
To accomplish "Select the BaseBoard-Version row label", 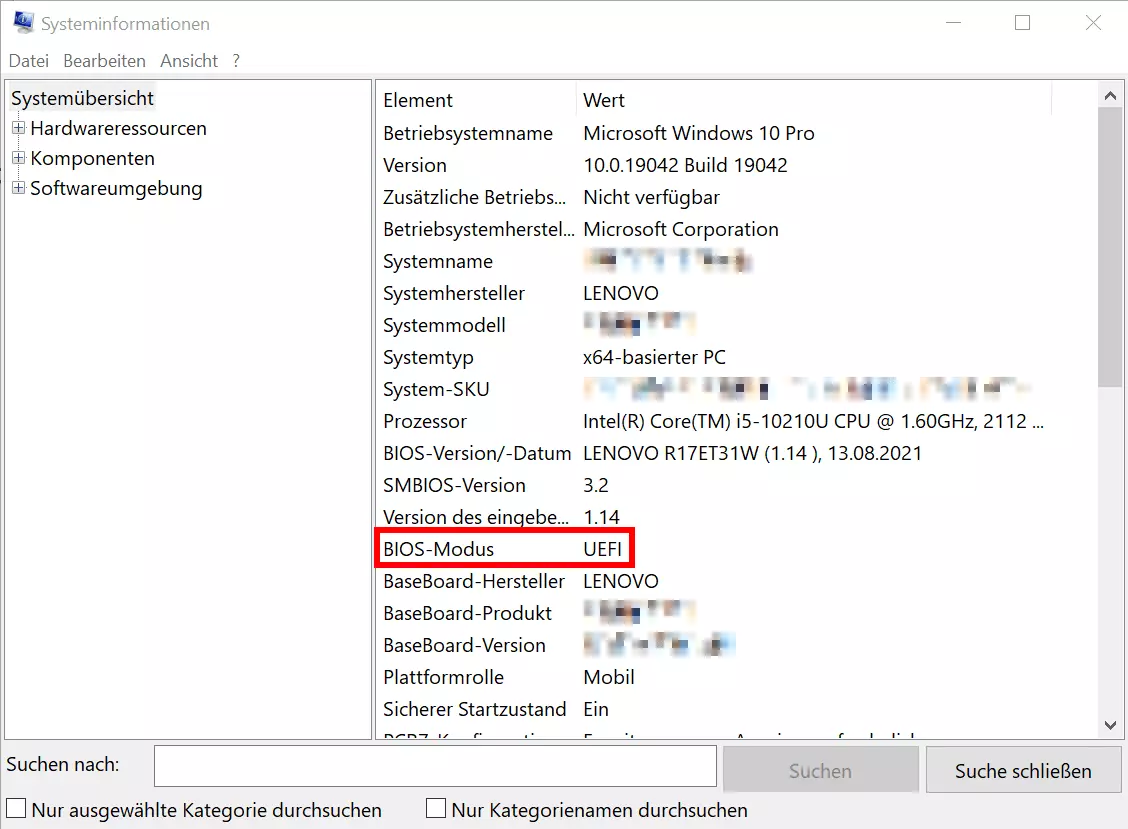I will click(465, 645).
